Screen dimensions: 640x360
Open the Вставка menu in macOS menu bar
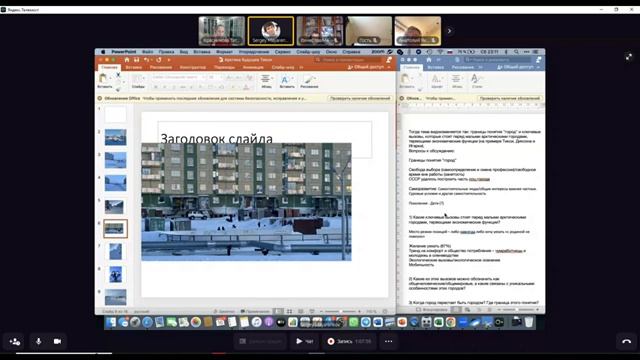(x=202, y=52)
